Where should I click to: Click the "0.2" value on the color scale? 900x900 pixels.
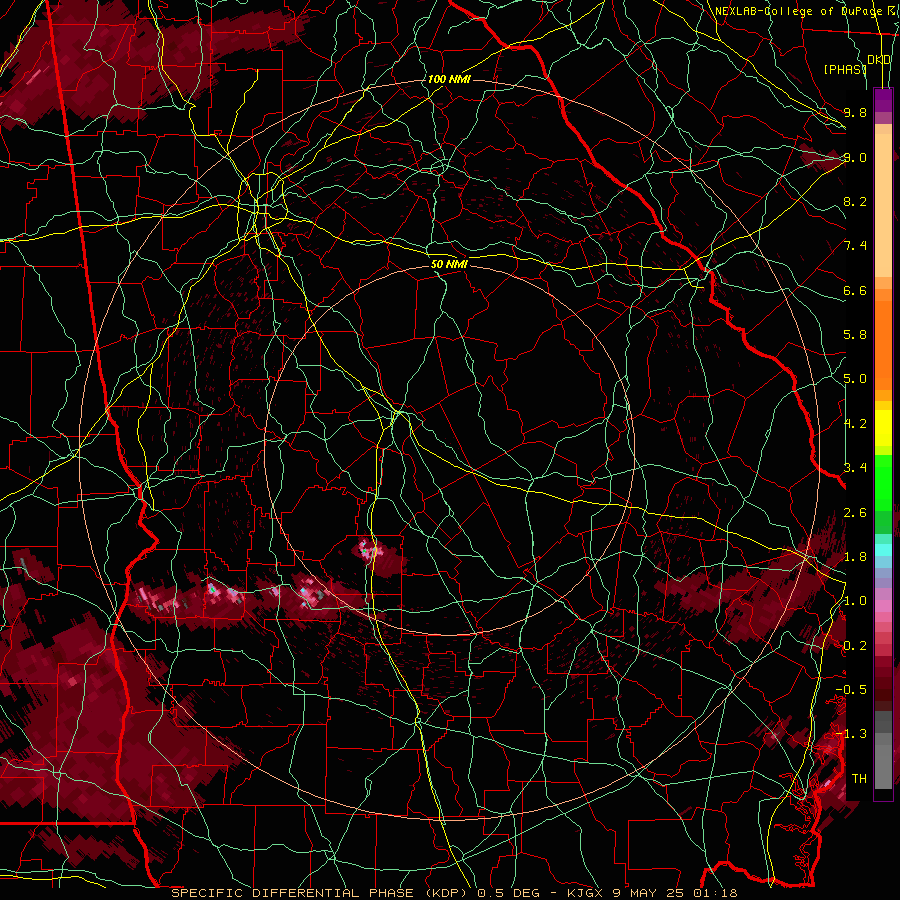coord(855,646)
